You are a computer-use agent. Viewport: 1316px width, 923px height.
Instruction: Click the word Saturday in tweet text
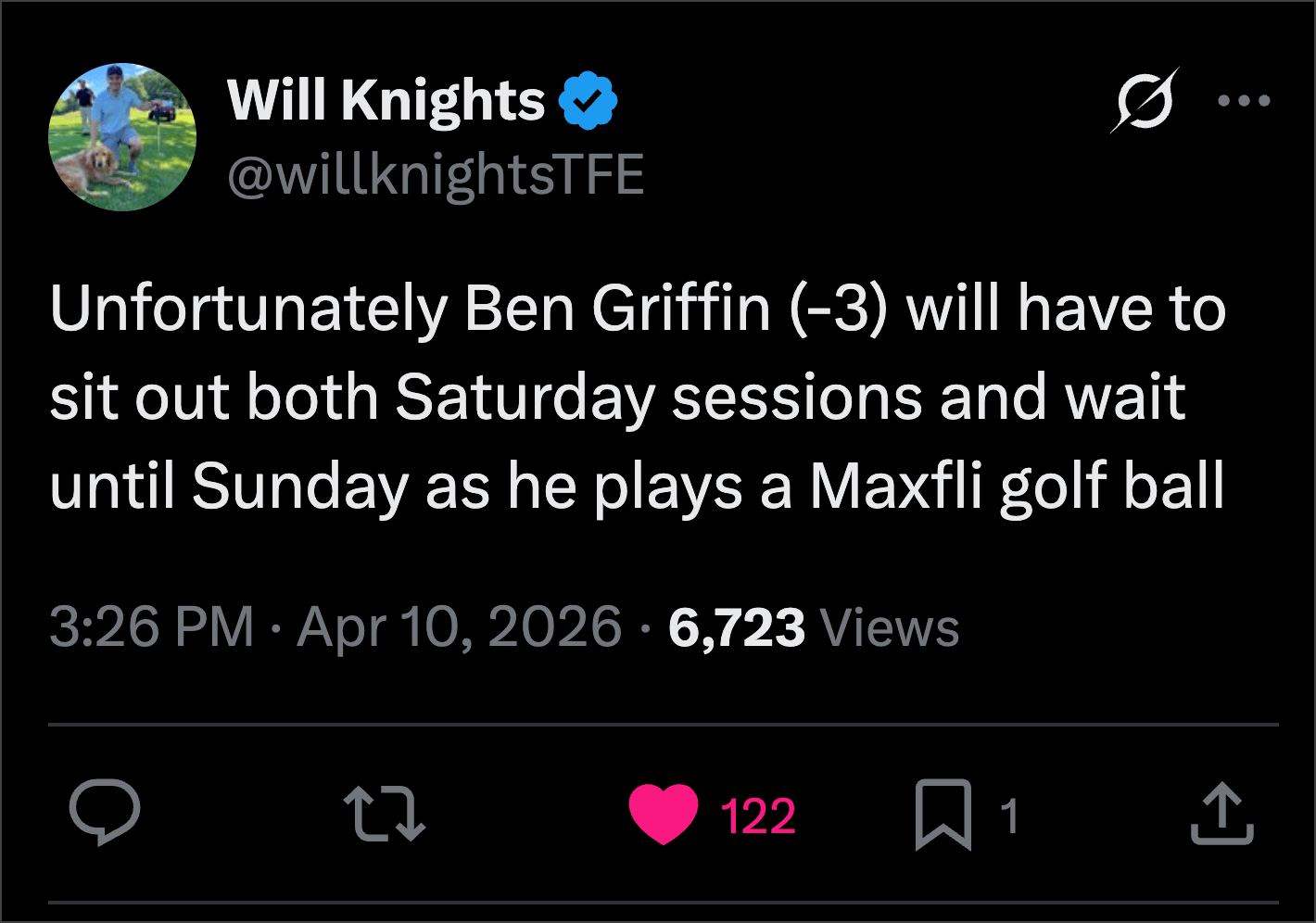click(525, 398)
